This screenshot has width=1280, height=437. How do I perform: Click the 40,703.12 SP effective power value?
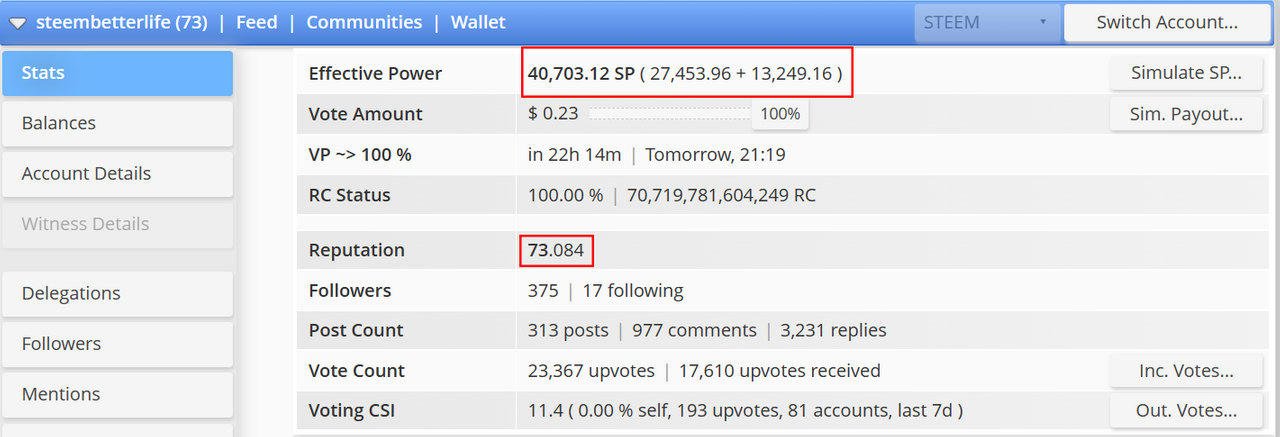[581, 73]
